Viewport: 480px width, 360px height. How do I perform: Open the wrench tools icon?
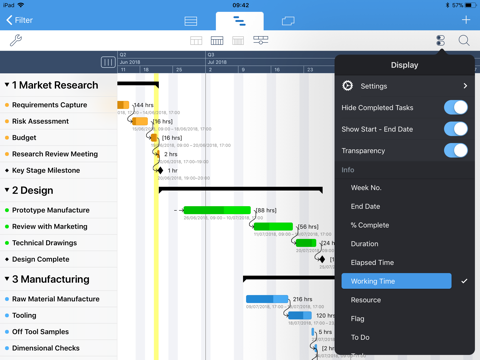pyautogui.click(x=16, y=41)
